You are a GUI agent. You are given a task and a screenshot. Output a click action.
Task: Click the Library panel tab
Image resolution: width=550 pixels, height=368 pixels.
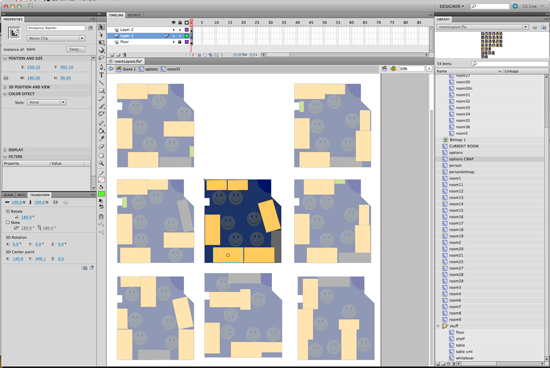pyautogui.click(x=443, y=19)
